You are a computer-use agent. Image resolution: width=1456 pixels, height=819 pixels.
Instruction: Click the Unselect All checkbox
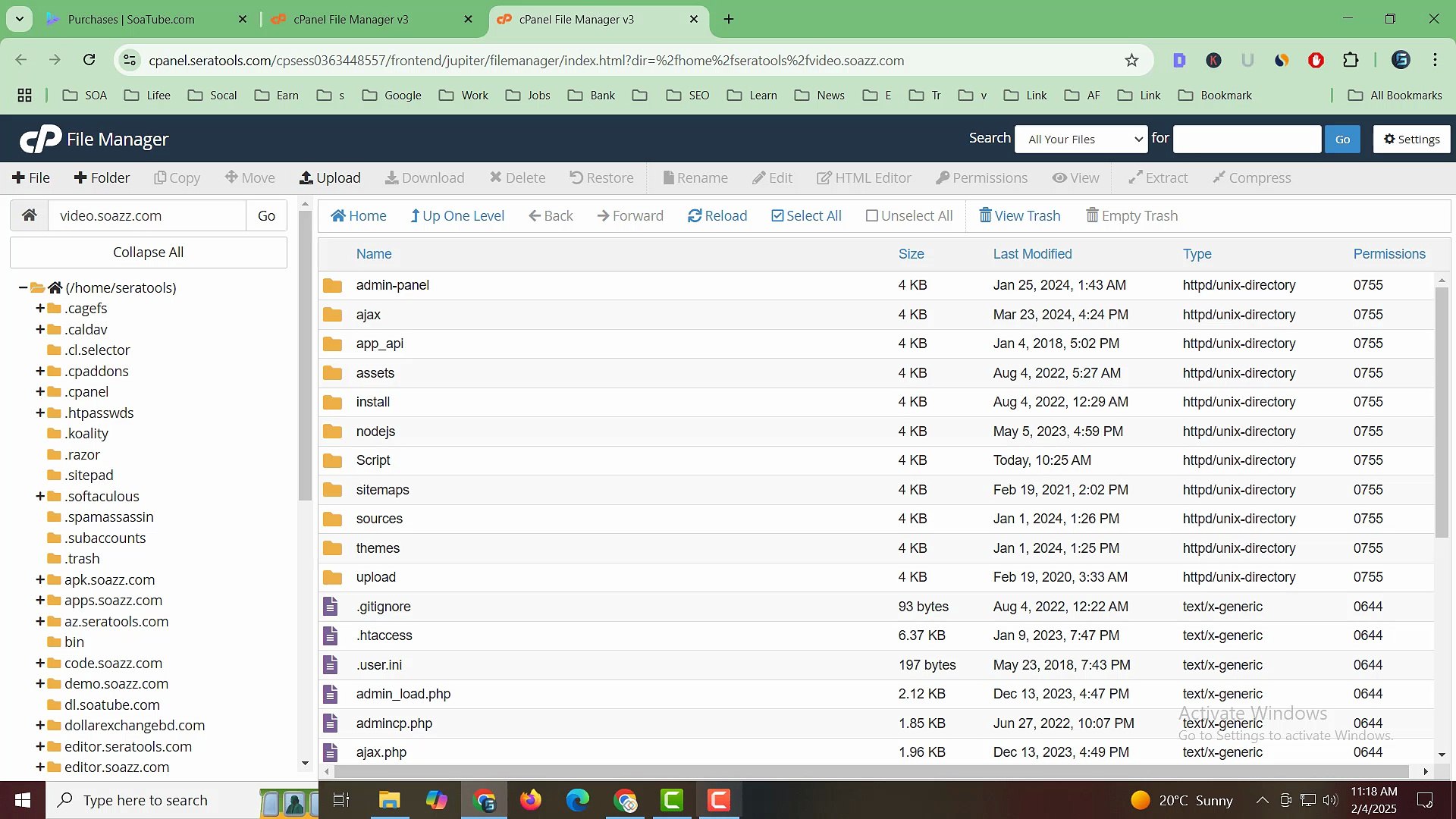click(872, 216)
